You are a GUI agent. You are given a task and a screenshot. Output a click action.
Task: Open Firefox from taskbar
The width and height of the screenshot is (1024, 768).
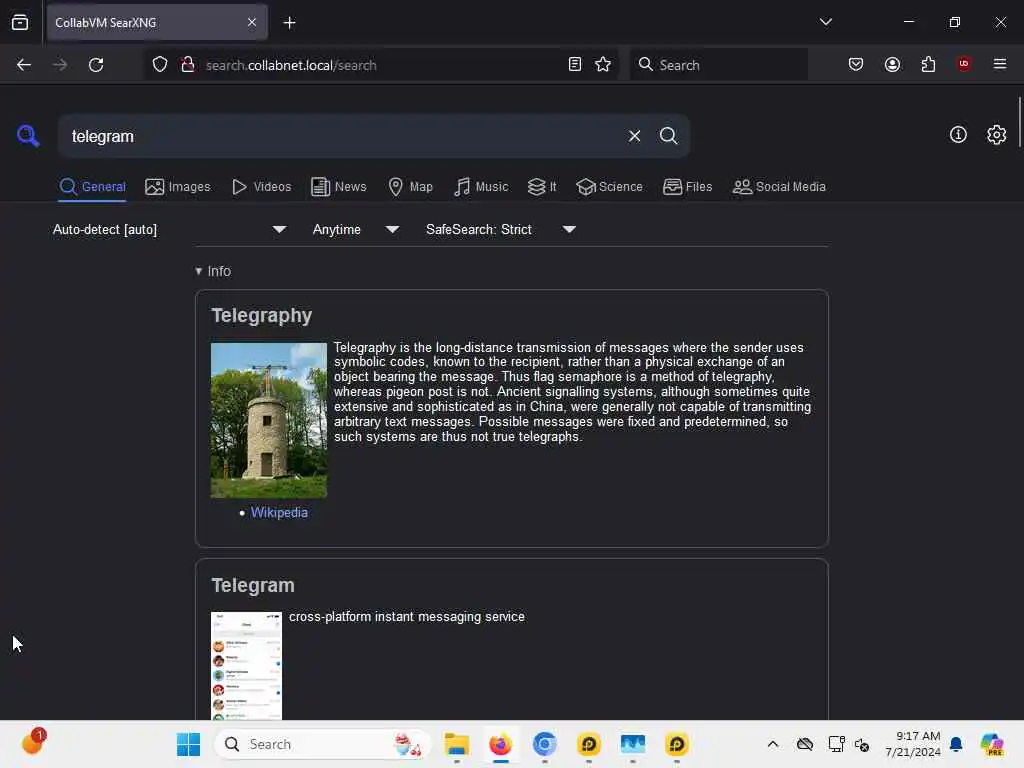click(501, 744)
